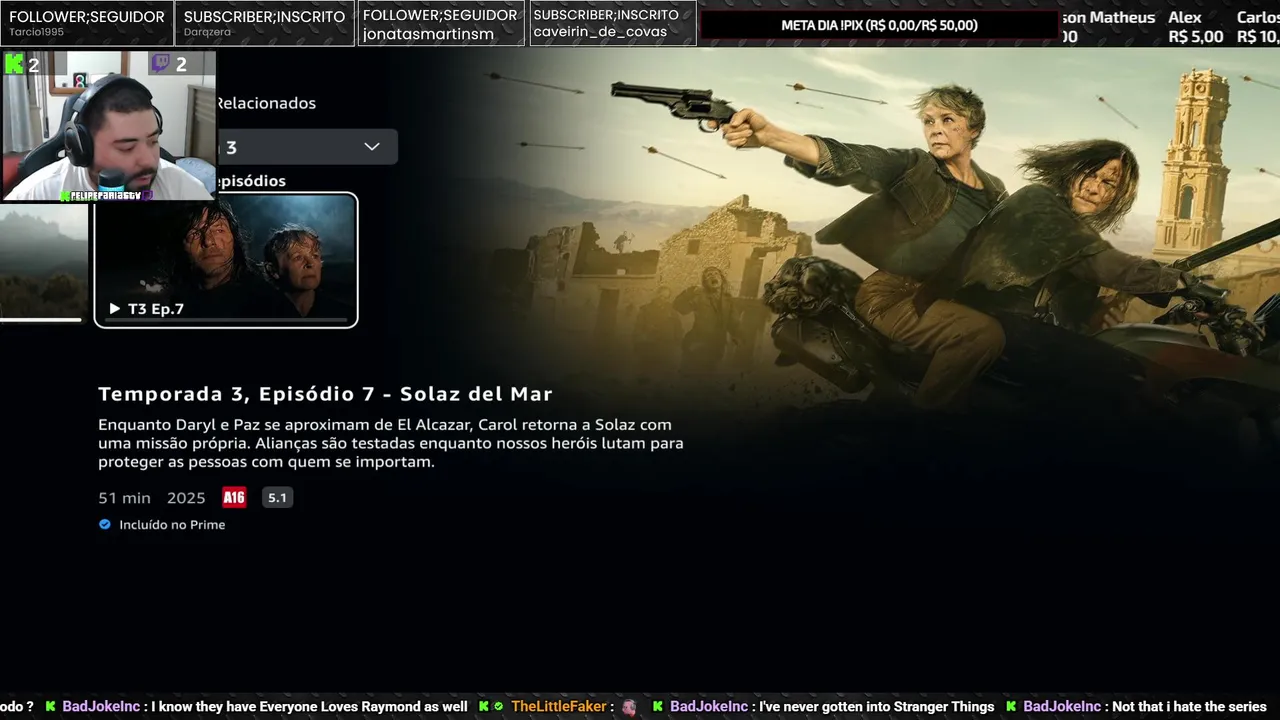Click the A16 age rating badge
The image size is (1280, 720).
[x=234, y=497]
